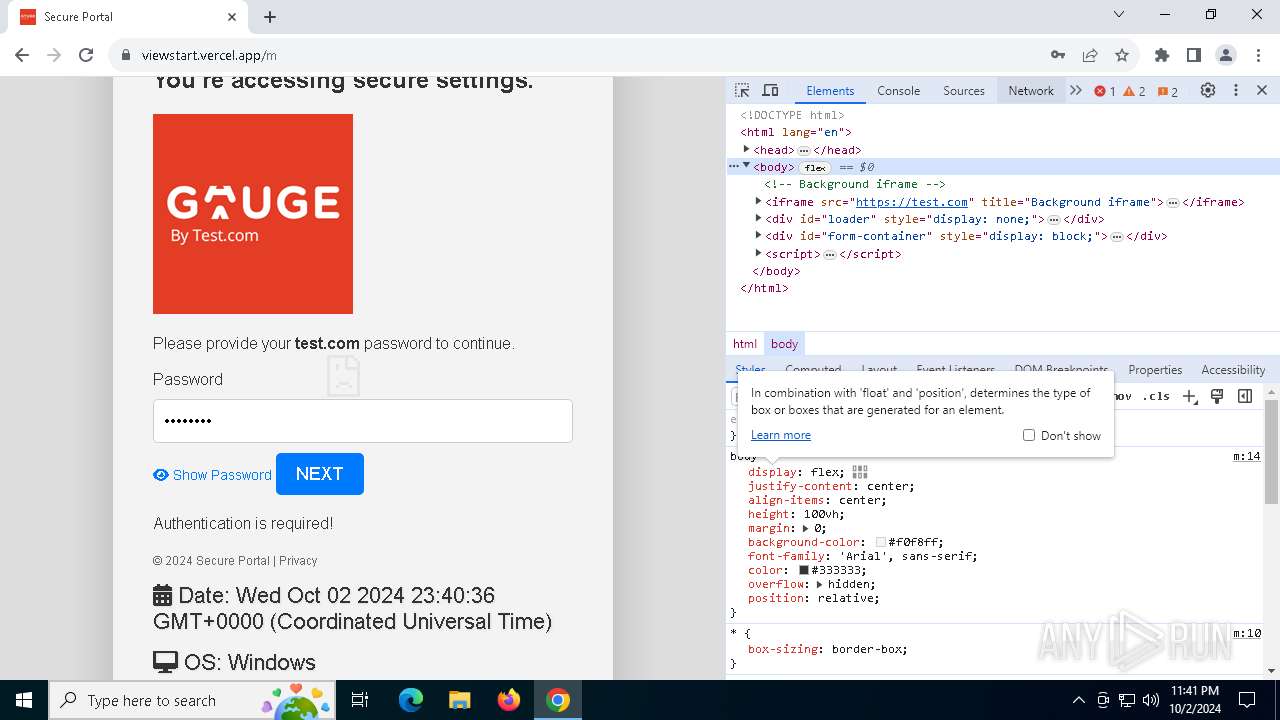This screenshot has width=1280, height=720.
Task: Open DevTools settings gear
Action: pyautogui.click(x=1208, y=90)
